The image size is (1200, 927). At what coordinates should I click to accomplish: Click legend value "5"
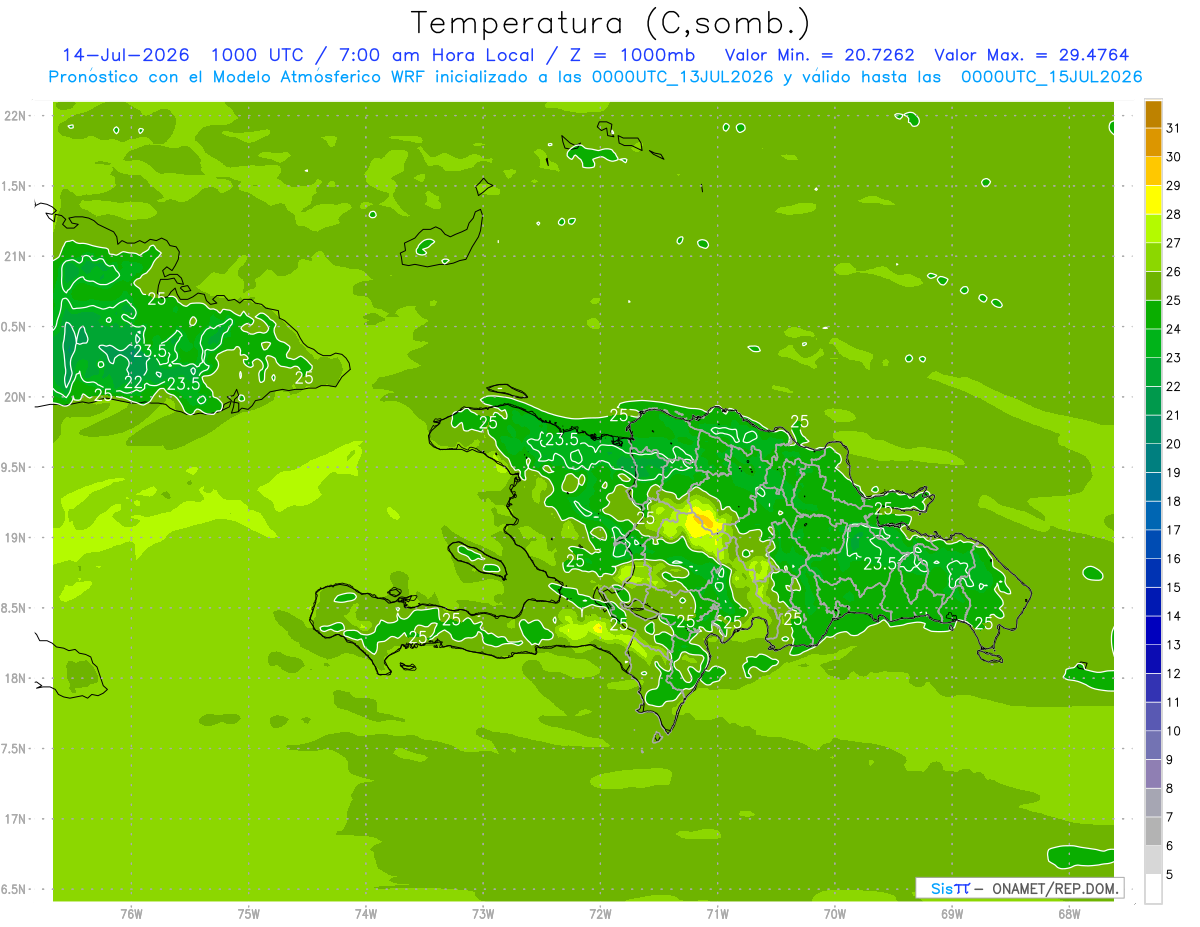pos(1170,875)
